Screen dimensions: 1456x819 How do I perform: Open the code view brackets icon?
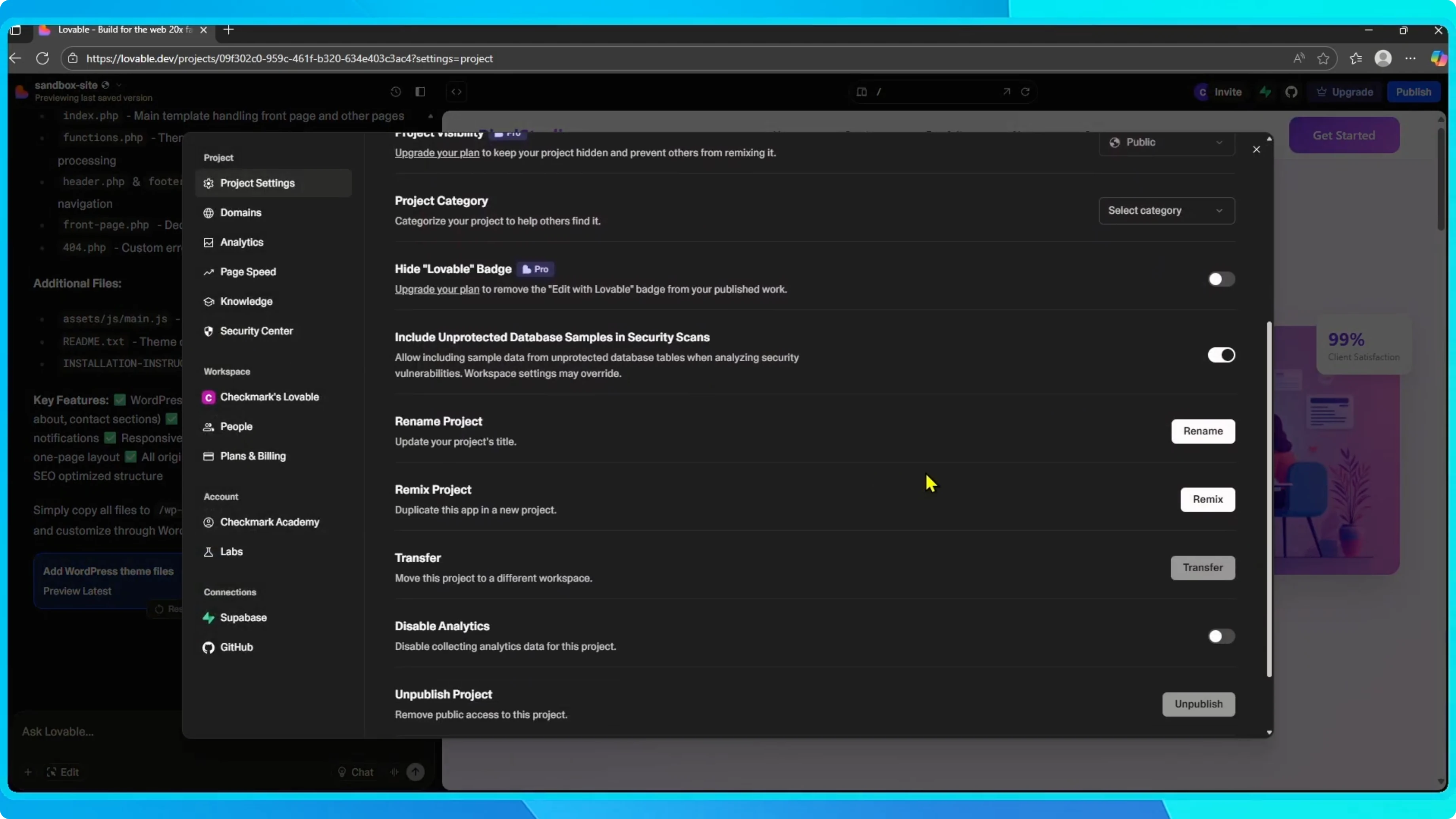[456, 91]
